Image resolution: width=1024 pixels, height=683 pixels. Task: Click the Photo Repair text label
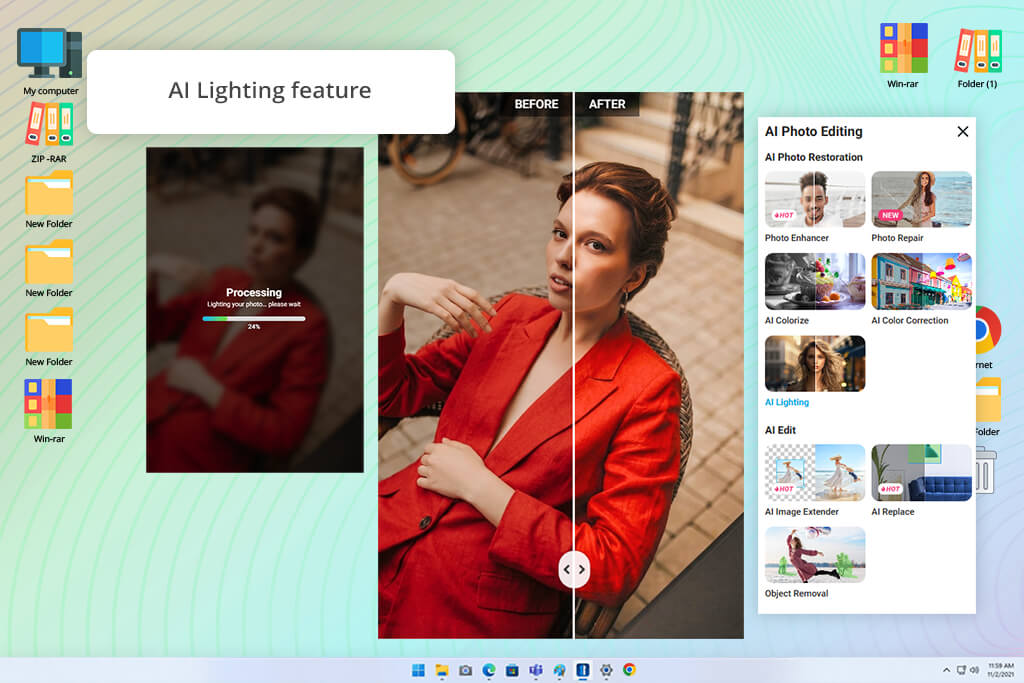coord(897,238)
